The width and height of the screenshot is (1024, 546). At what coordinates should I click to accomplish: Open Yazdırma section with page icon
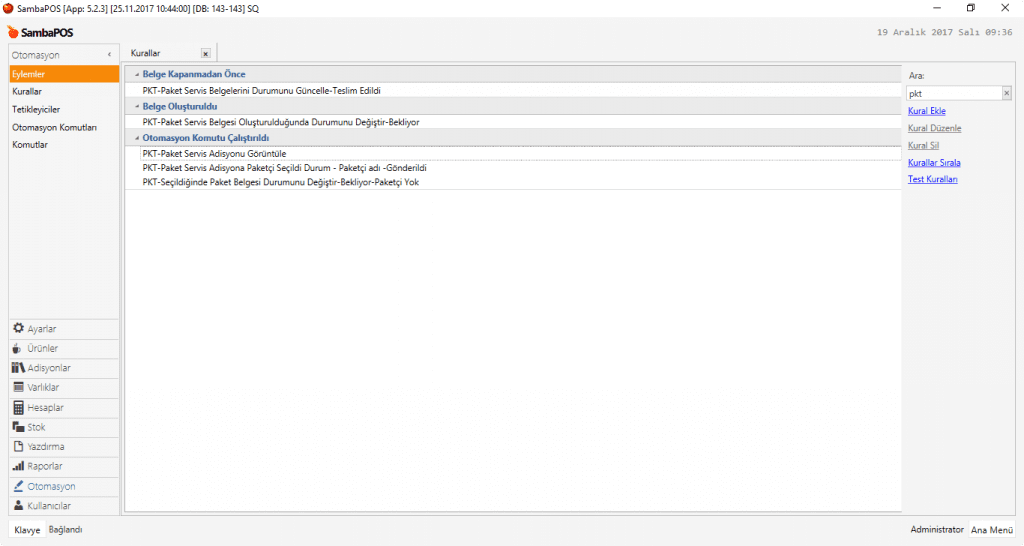(45, 447)
